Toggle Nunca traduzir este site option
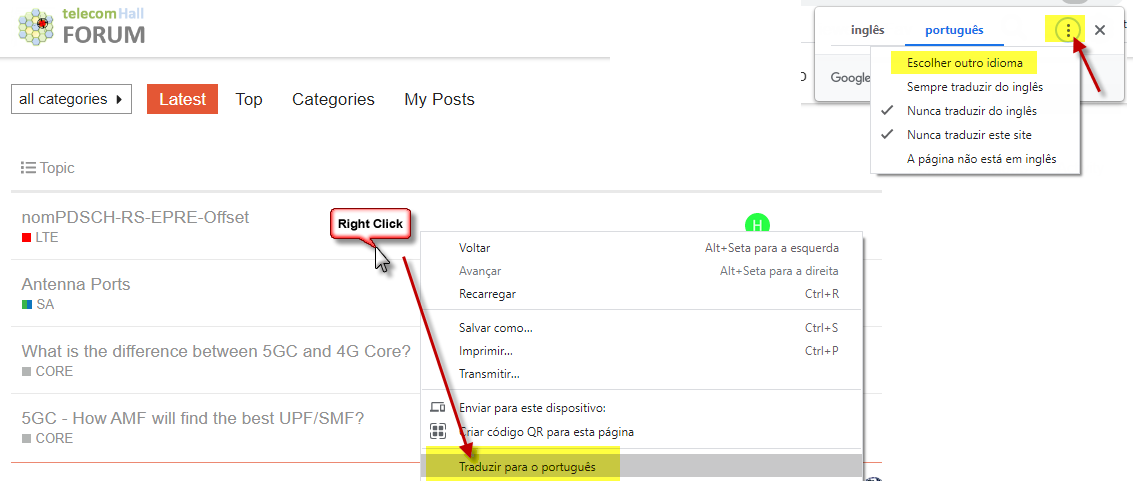The image size is (1133, 481). [x=969, y=134]
